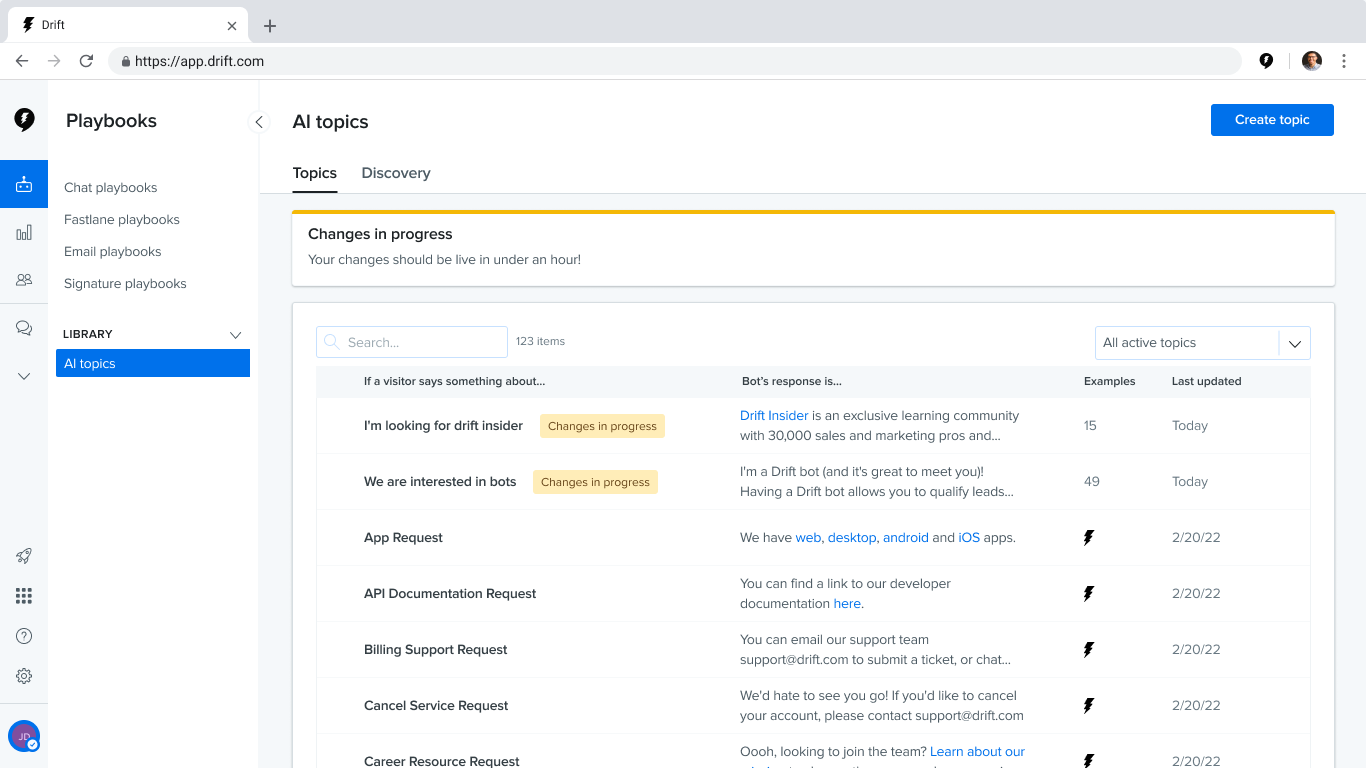
Task: Reload the page with browser refresh
Action: point(86,61)
